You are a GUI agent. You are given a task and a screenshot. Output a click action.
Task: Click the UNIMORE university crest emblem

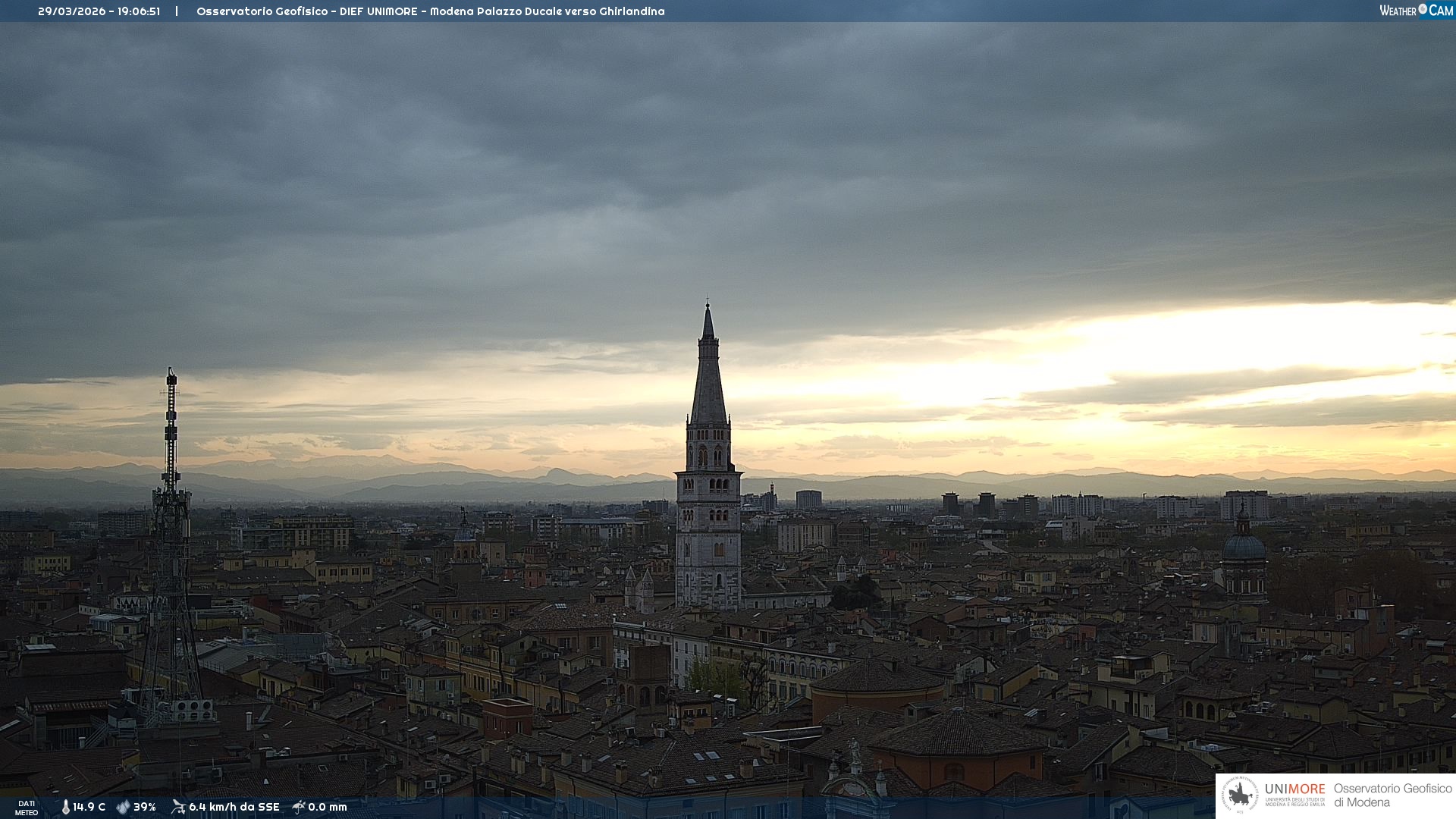(x=1240, y=795)
